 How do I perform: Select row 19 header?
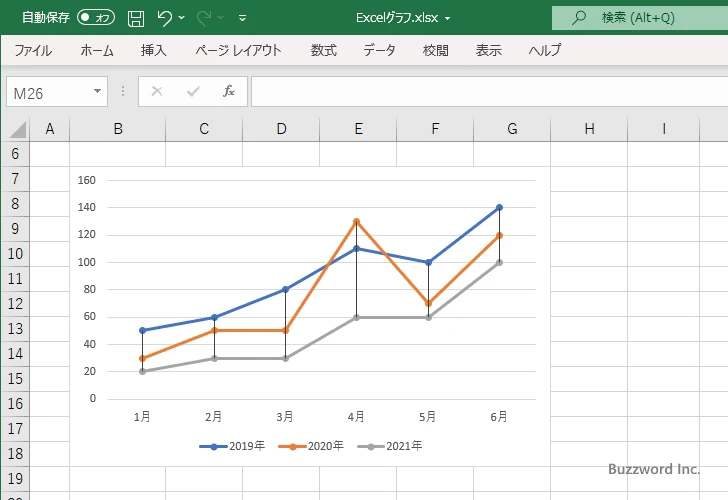click(x=15, y=479)
